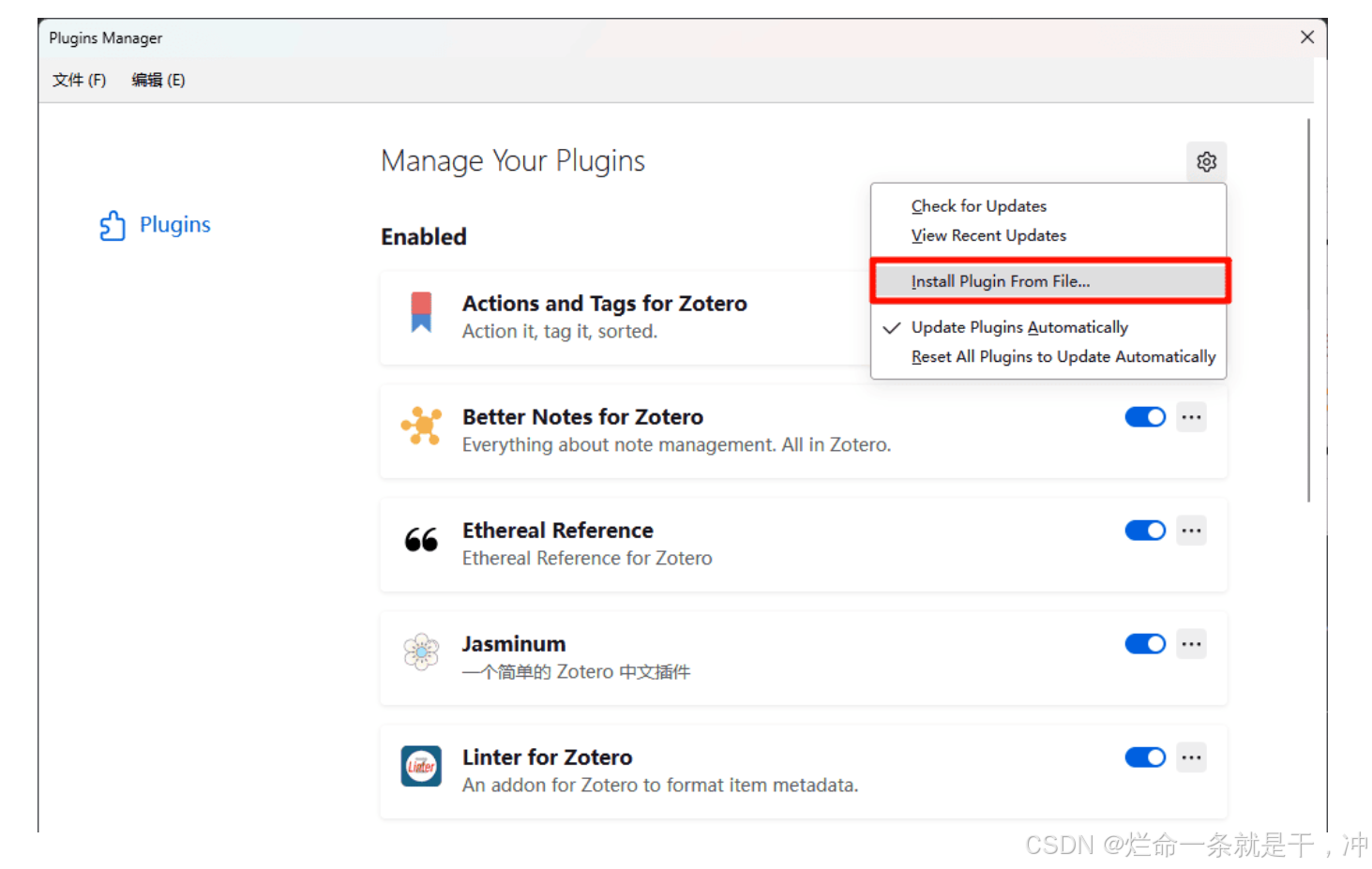Screen dimensions: 1372x869
Task: Toggle Update Plugins Automatically checkmark option
Action: [1048, 327]
